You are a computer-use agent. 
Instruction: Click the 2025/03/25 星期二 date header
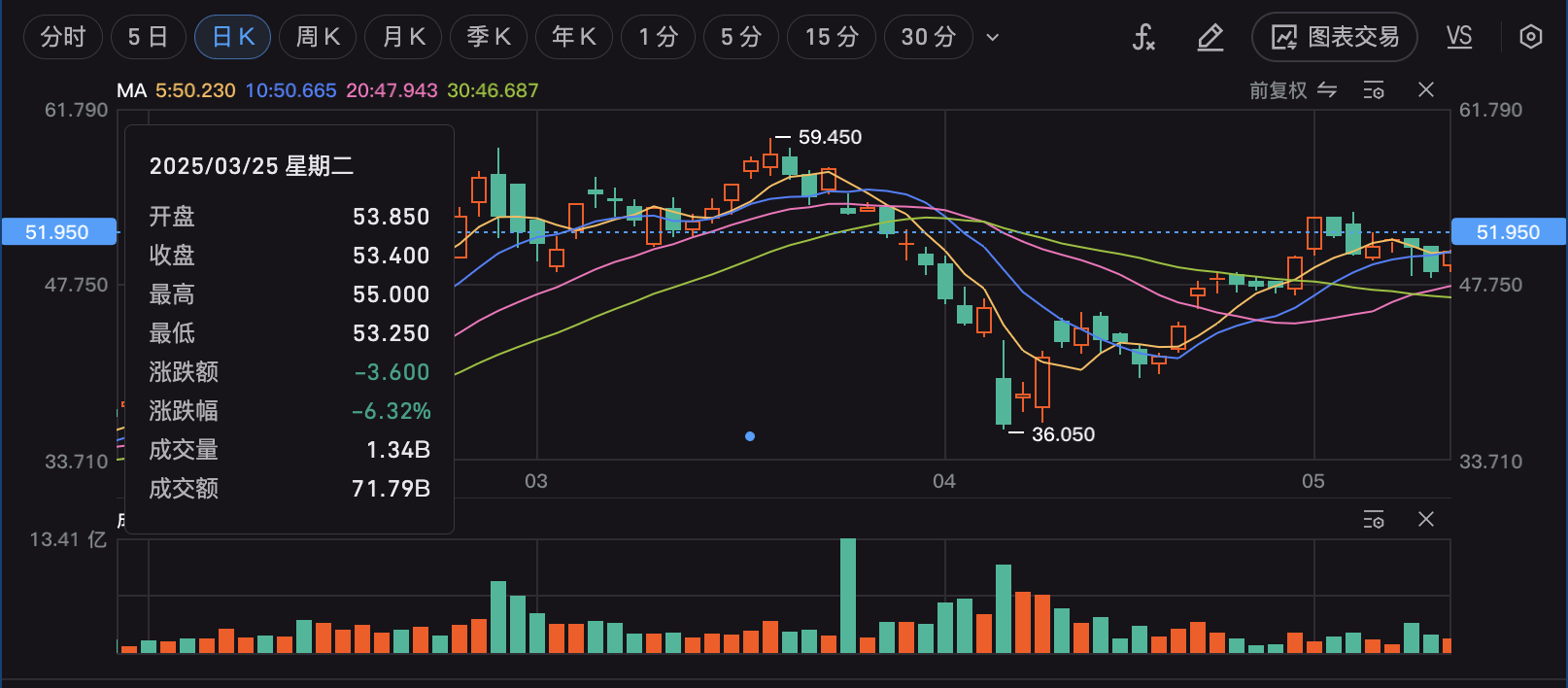(x=252, y=166)
